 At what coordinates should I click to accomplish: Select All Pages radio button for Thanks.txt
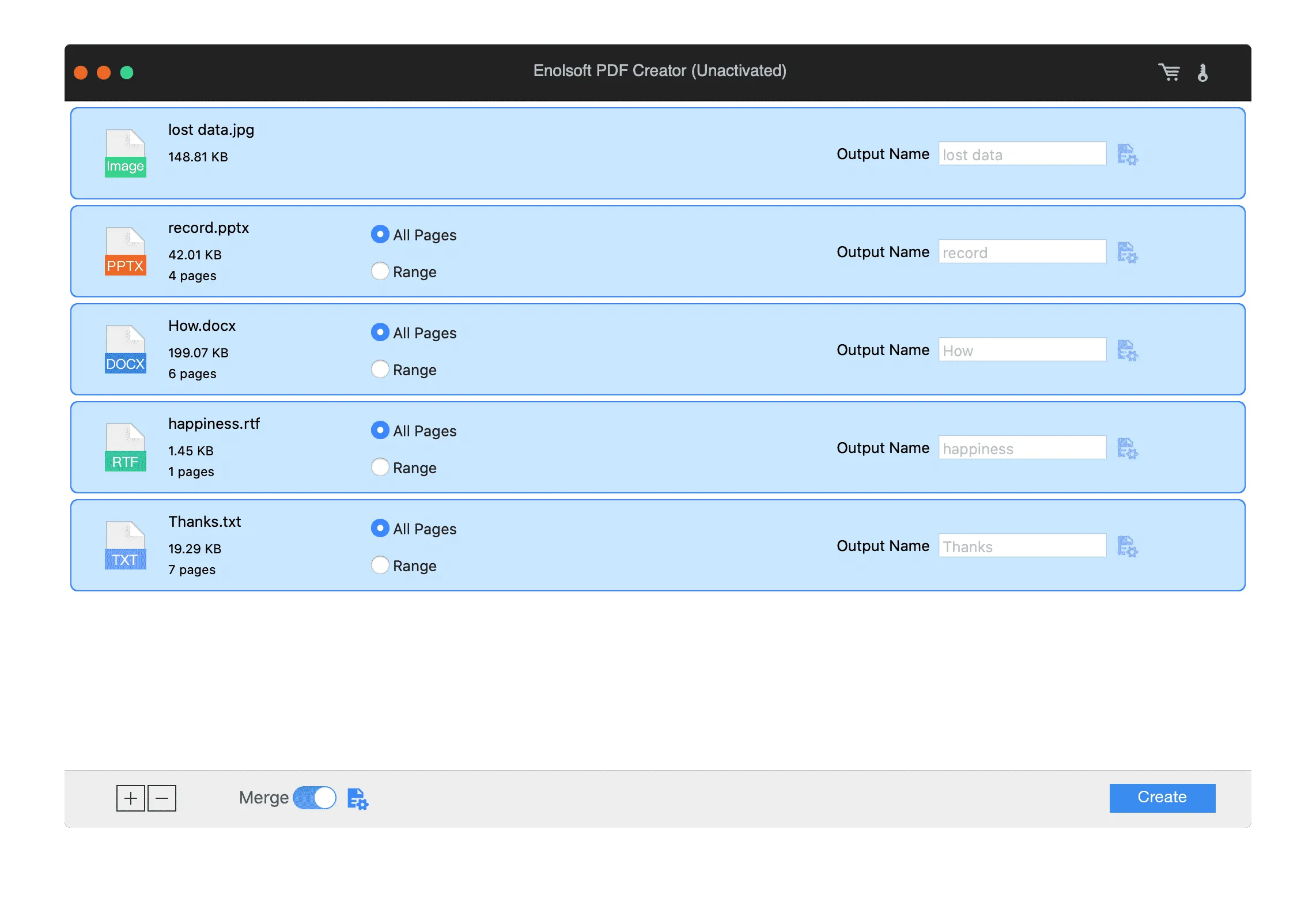tap(380, 528)
